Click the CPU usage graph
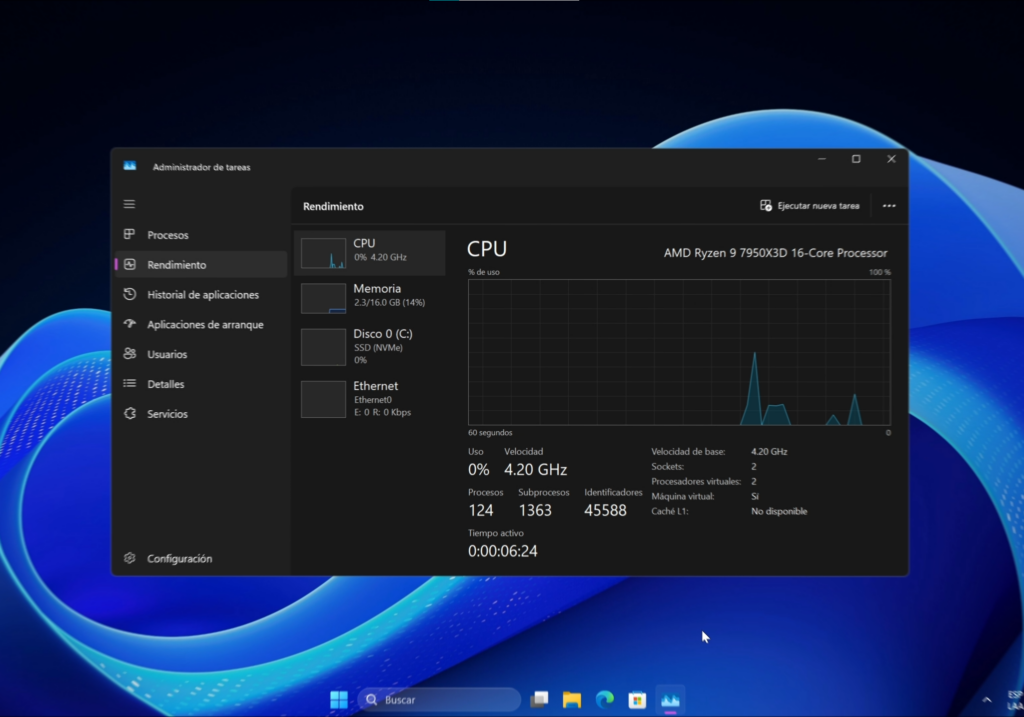1024x717 pixels. (678, 352)
